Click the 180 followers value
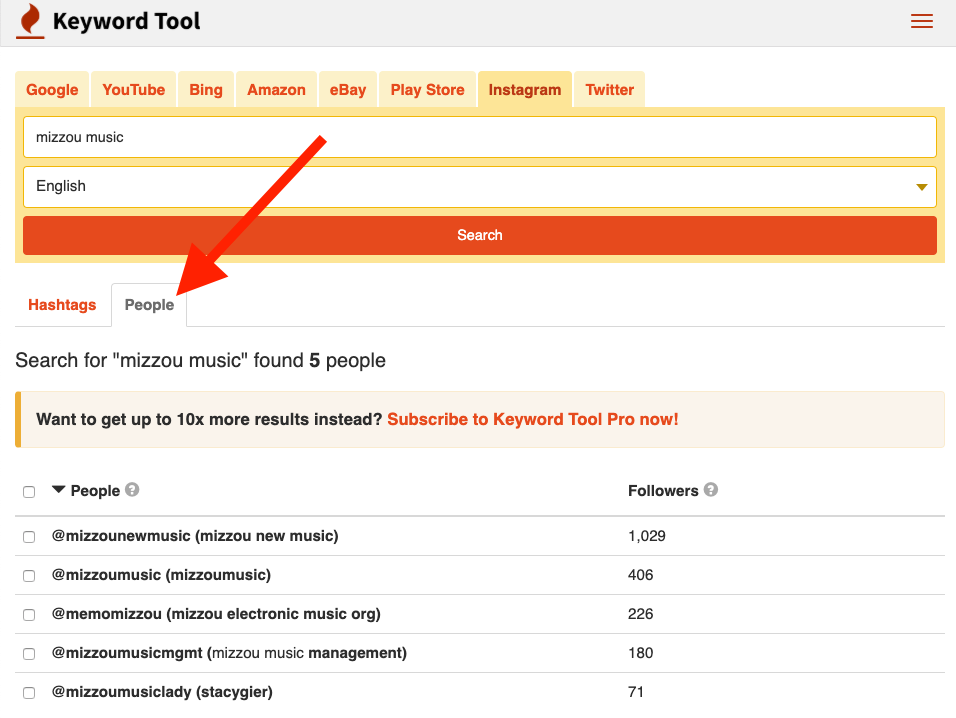The image size is (956, 718). click(x=641, y=653)
